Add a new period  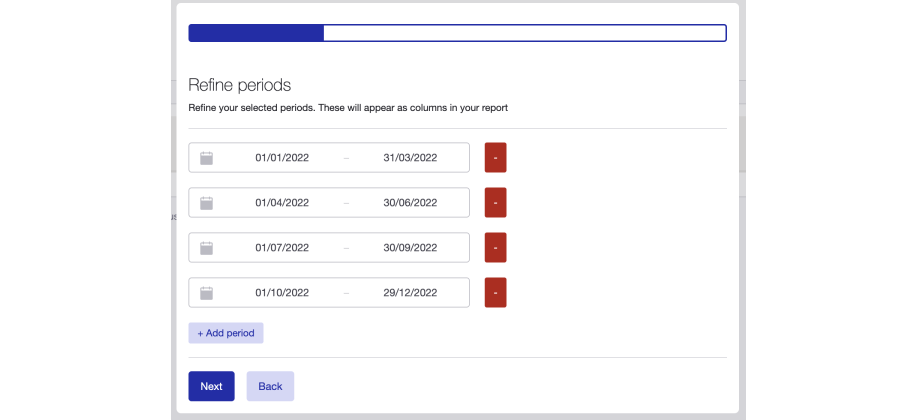point(226,333)
